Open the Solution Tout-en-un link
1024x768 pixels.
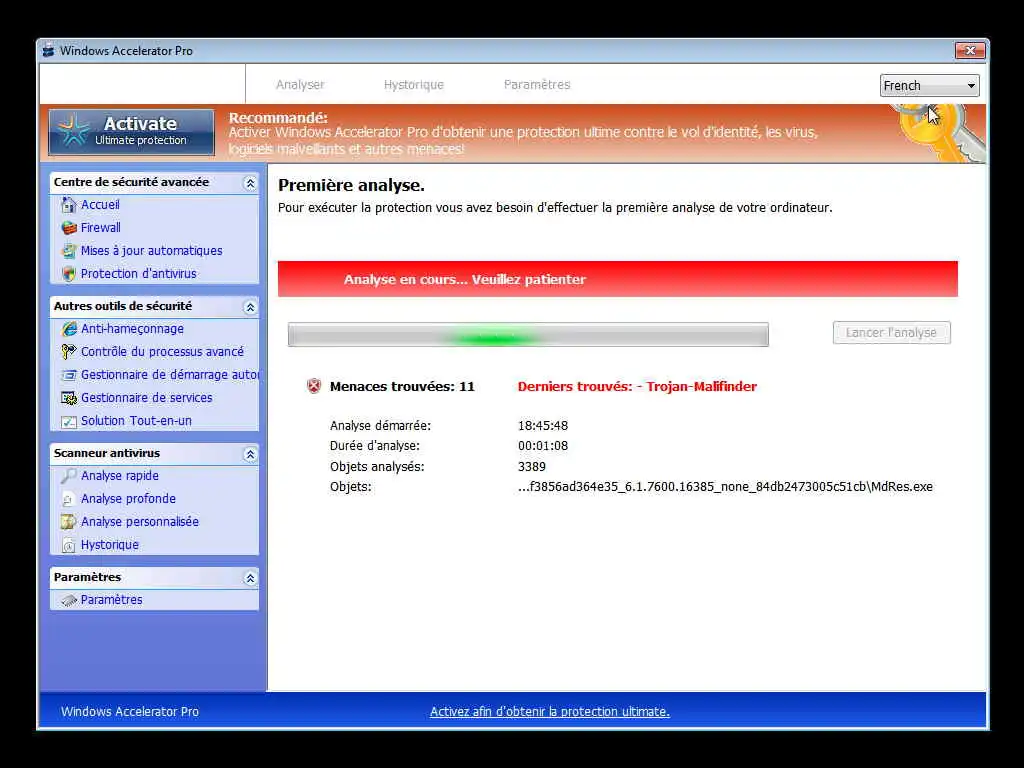point(136,421)
